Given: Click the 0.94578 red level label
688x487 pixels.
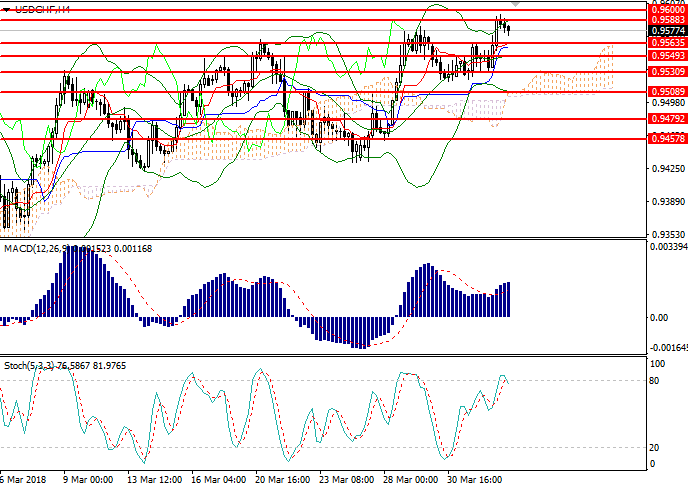Looking at the screenshot, I should 662,138.
